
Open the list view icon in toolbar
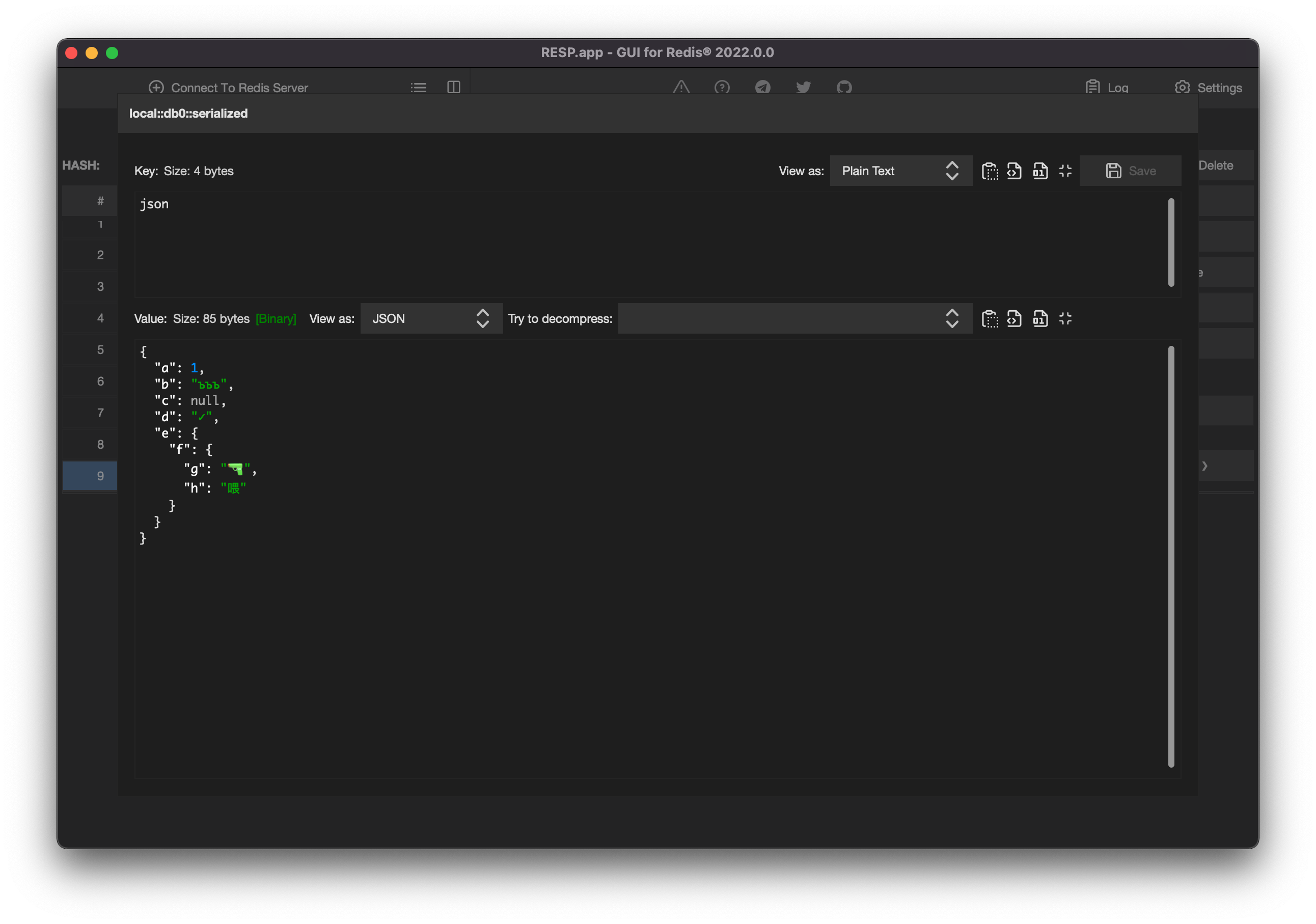click(x=419, y=88)
